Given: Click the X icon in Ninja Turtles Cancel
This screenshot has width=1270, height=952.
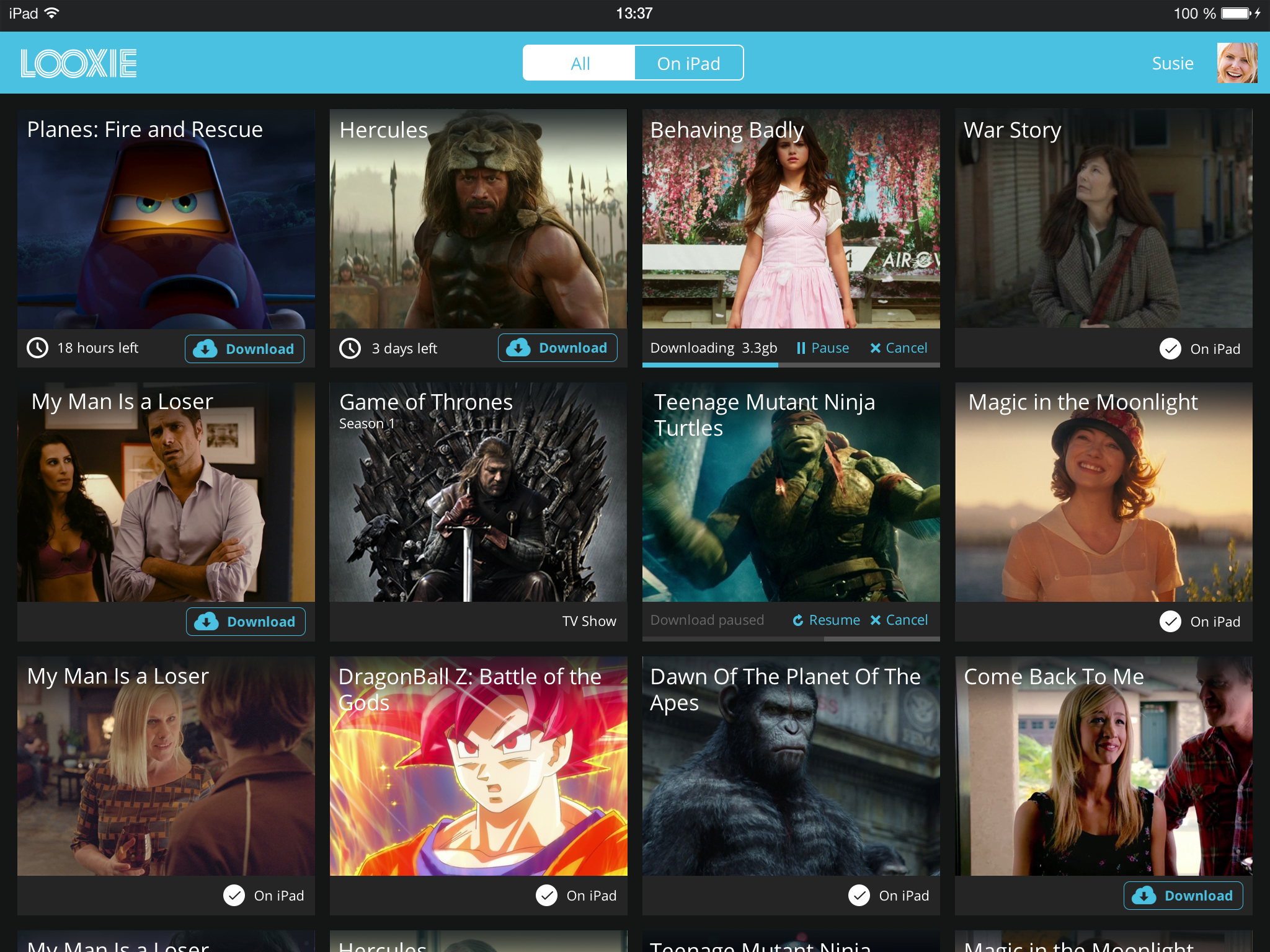Looking at the screenshot, I should tap(876, 620).
